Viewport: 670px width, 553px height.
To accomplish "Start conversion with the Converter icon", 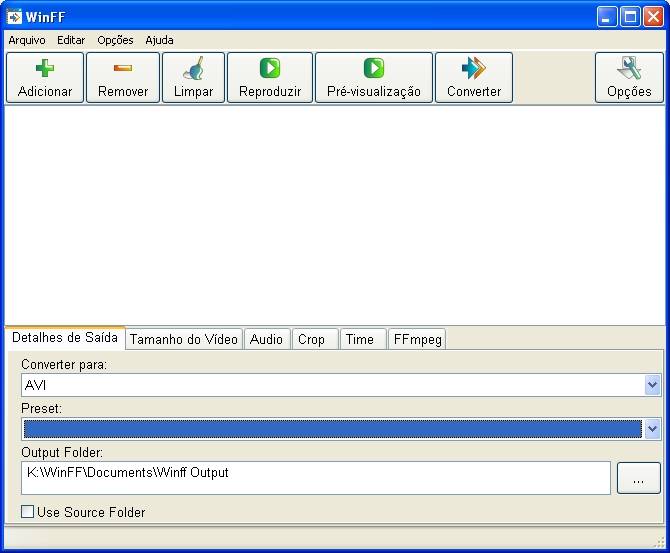I will (473, 69).
